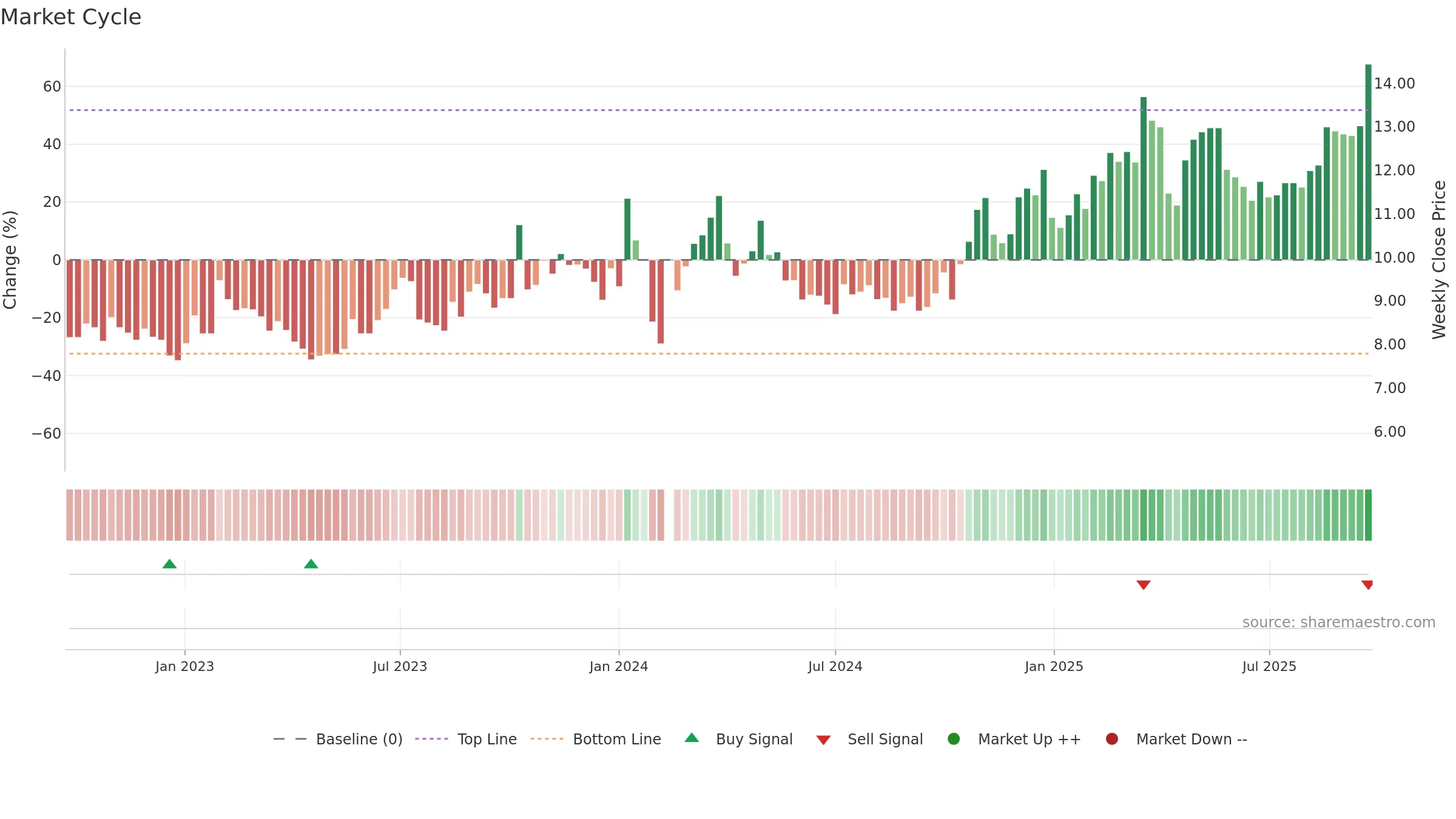
Task: Click the Change (%) axis title
Action: click(10, 260)
